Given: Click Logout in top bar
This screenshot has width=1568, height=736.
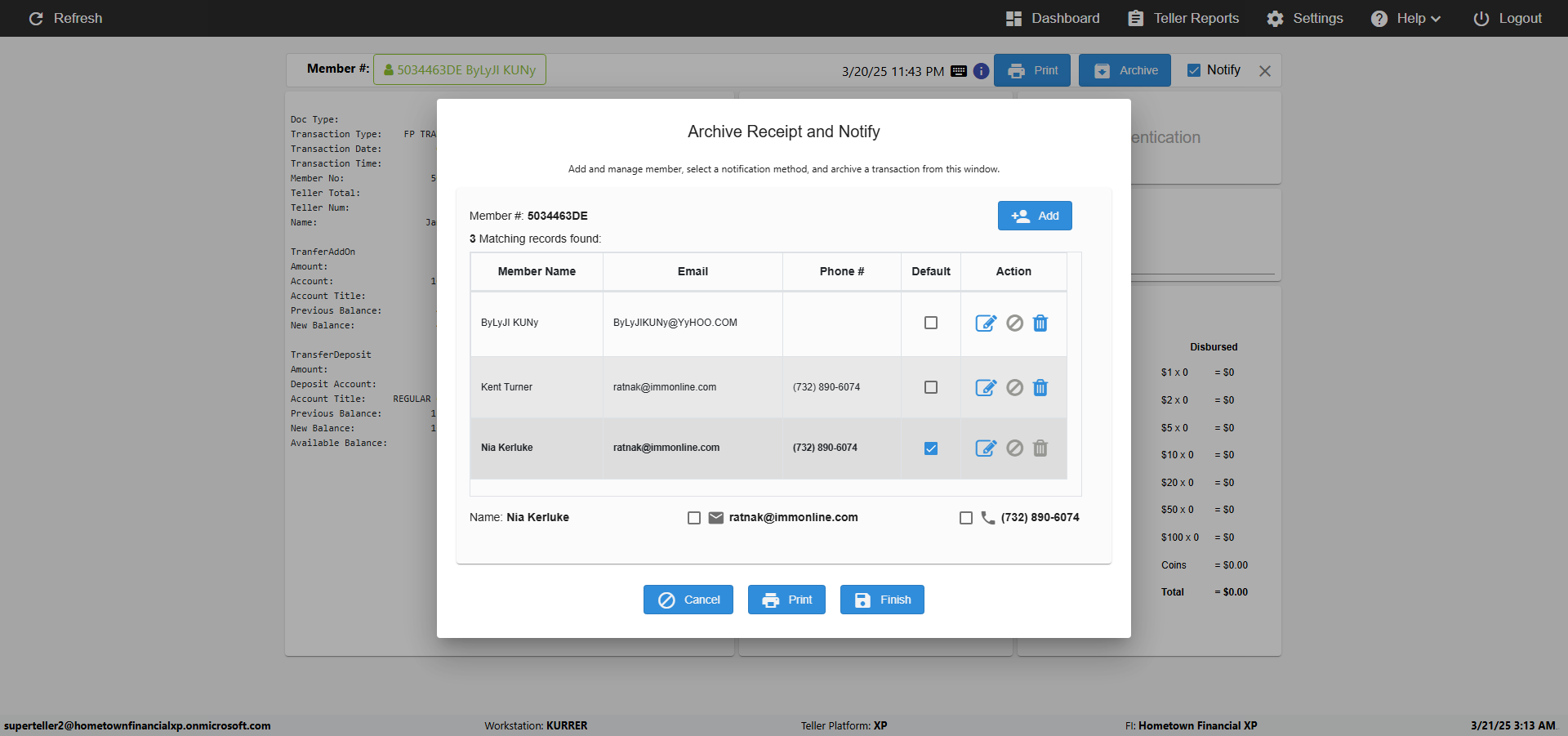Looking at the screenshot, I should pos(1508,18).
